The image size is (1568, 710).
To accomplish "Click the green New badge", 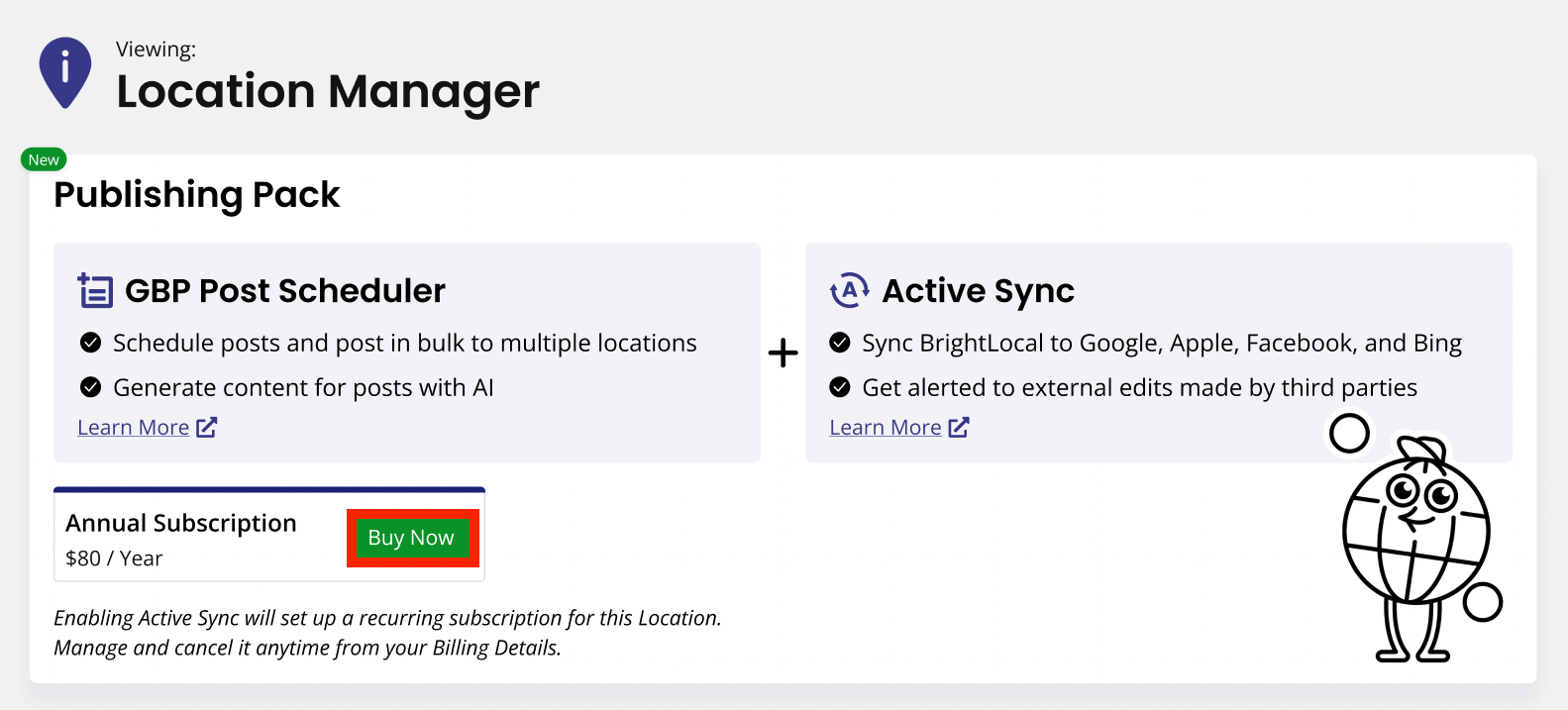I will click(x=44, y=159).
